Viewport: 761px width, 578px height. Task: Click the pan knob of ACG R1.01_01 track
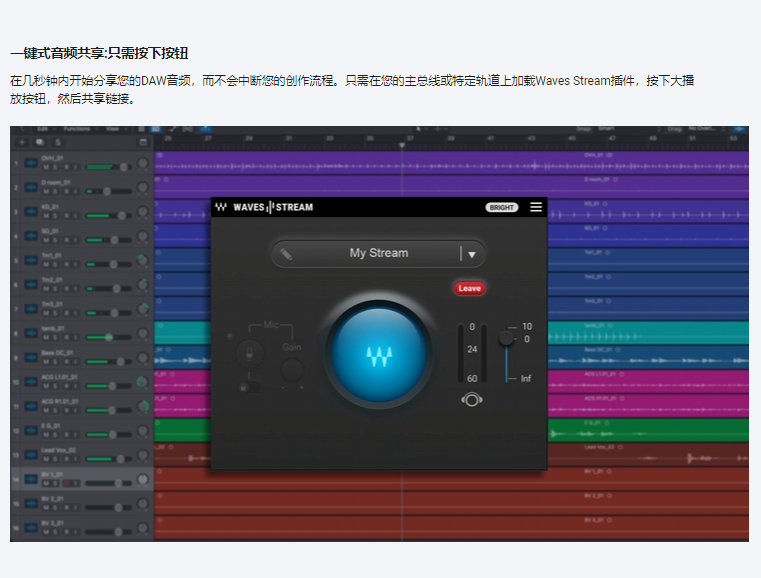[143, 406]
